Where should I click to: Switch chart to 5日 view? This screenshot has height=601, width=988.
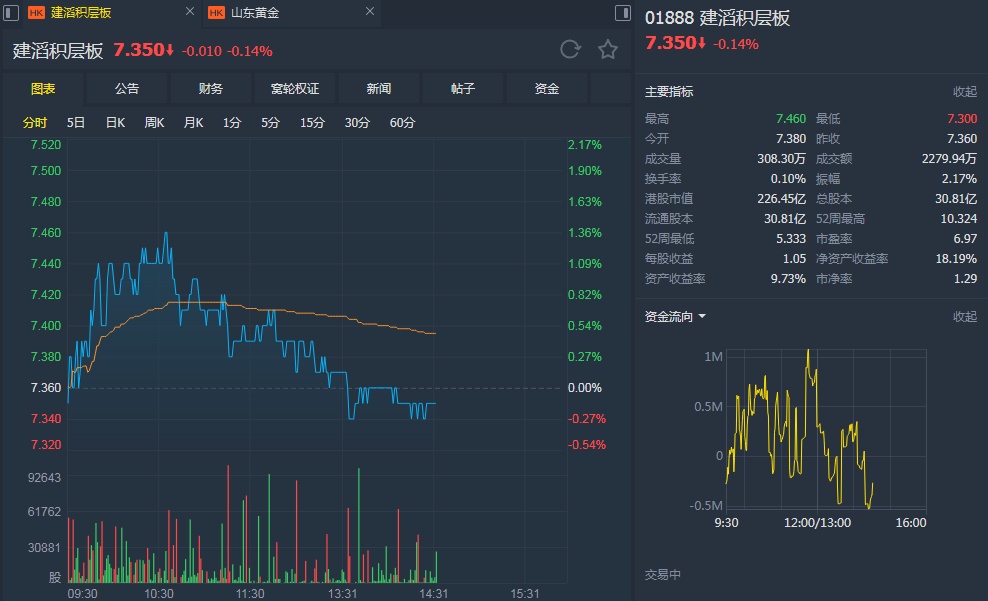pyautogui.click(x=76, y=123)
